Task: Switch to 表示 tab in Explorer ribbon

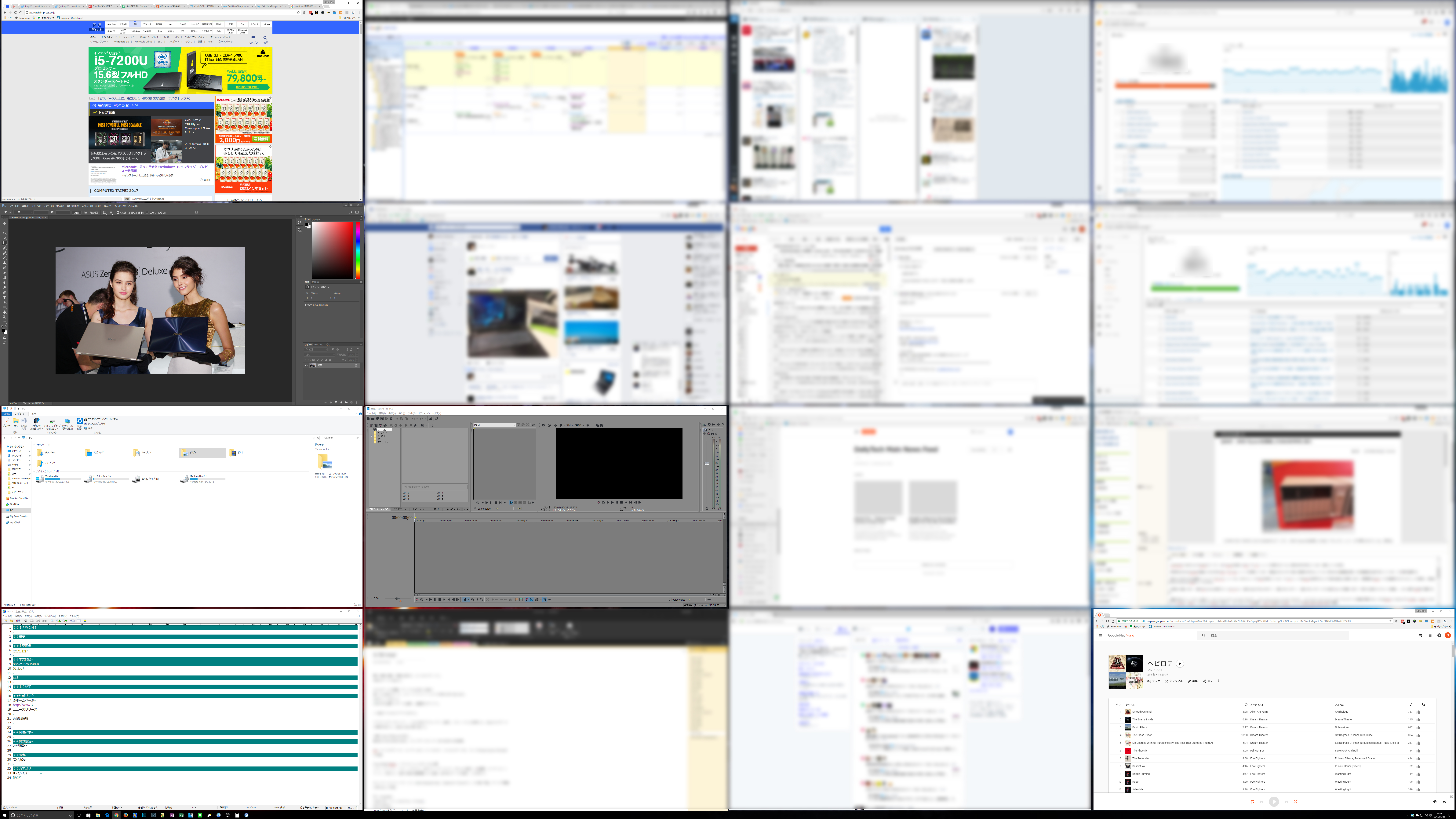Action: [x=34, y=414]
